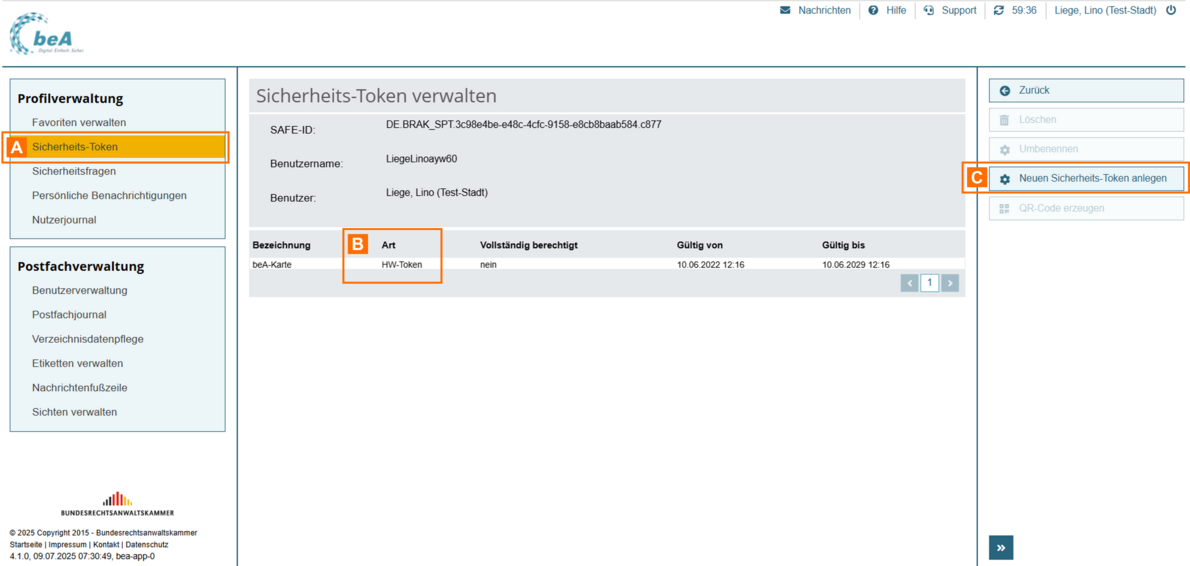Create a new Sicherheits-Token
The height and width of the screenshot is (566, 1190).
(1086, 178)
